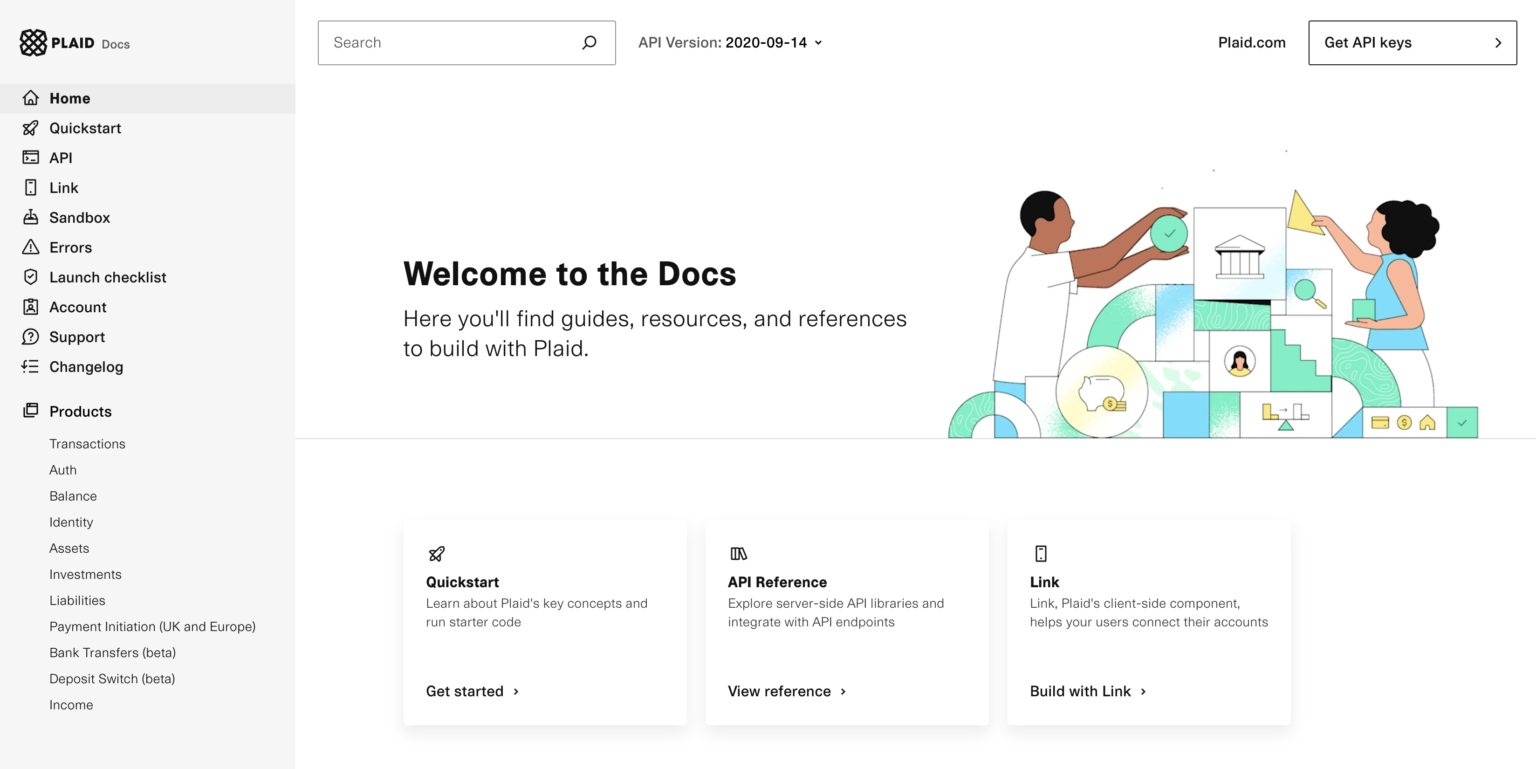Click the books icon on API Reference card
The height and width of the screenshot is (769, 1536).
(738, 553)
